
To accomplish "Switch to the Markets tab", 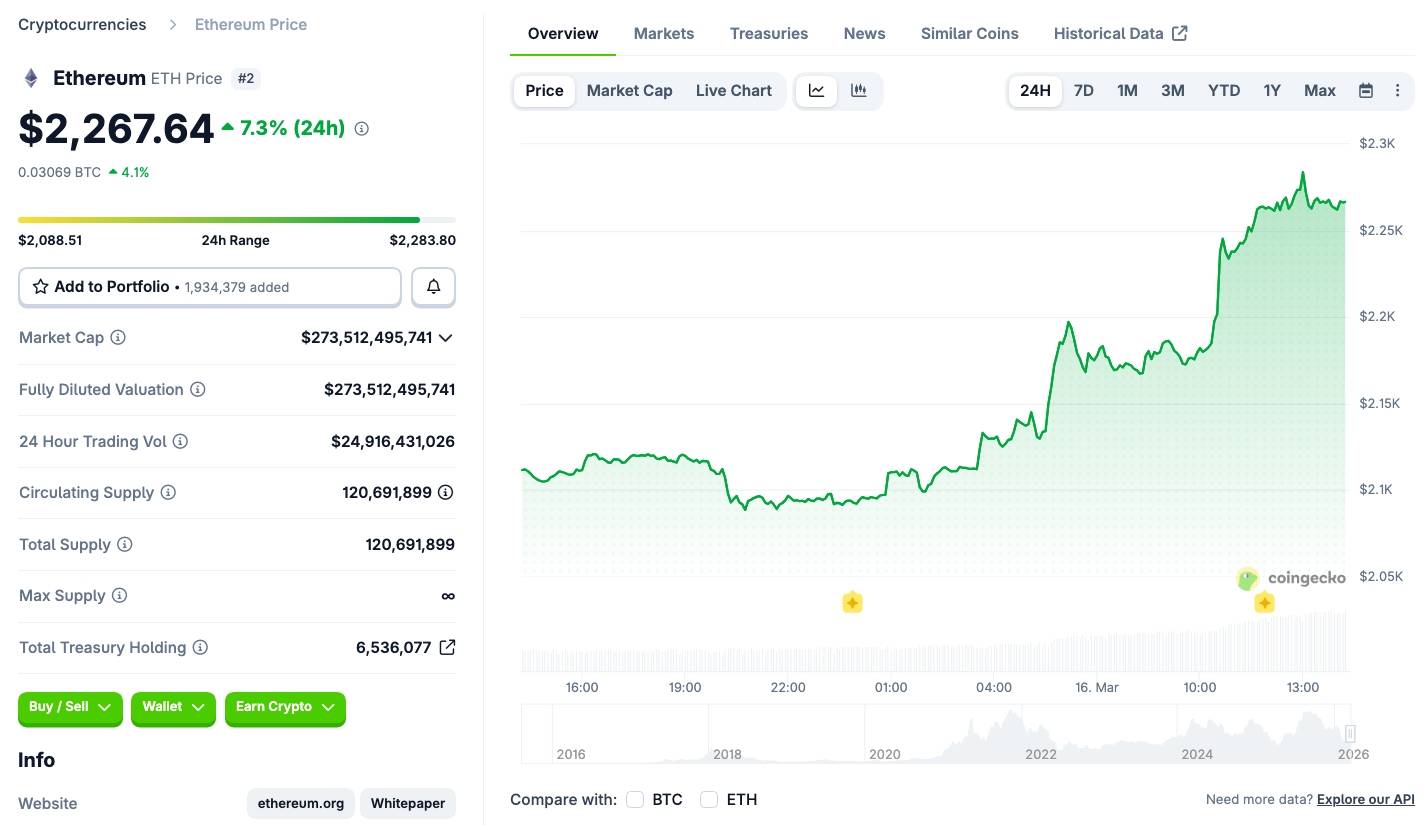I will (663, 33).
